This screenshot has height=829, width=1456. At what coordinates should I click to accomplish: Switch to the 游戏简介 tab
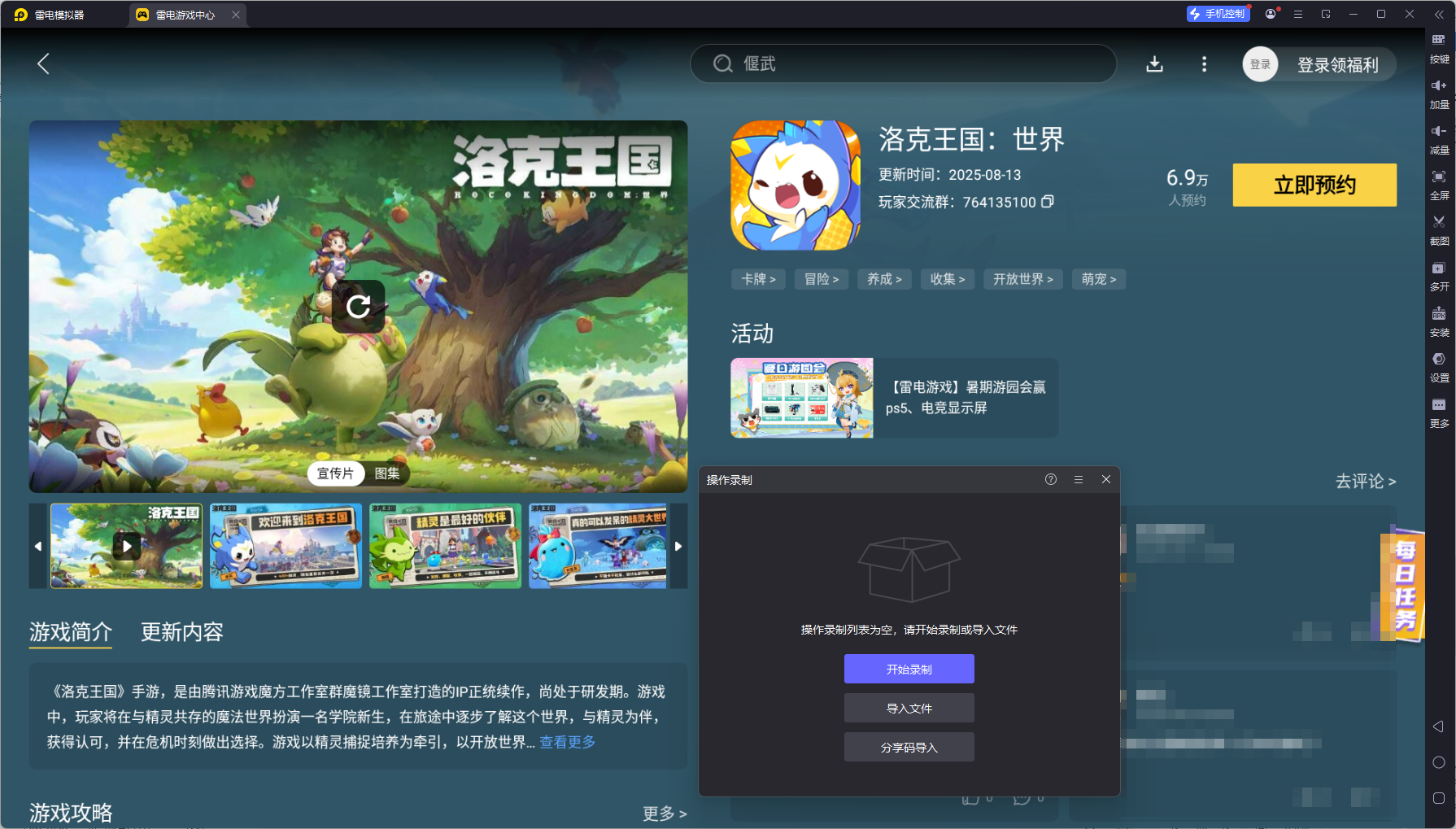(x=71, y=632)
